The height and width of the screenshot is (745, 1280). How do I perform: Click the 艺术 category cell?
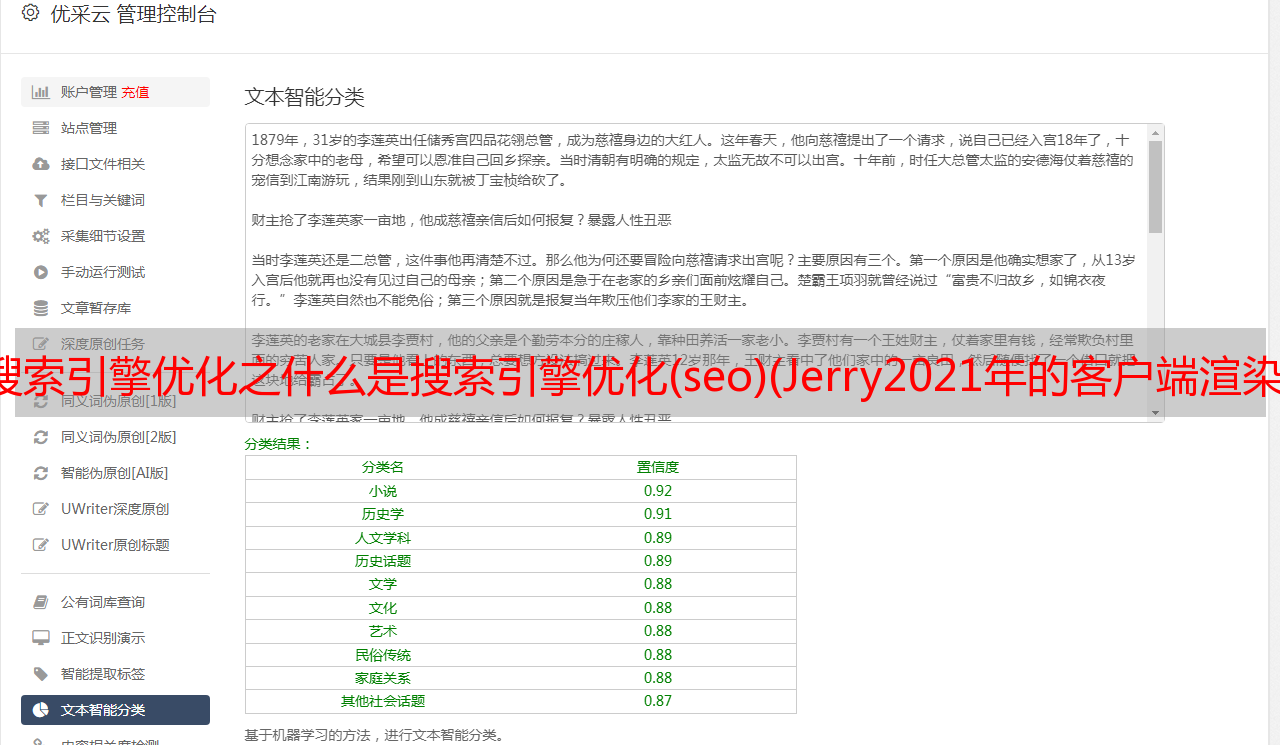tap(383, 631)
